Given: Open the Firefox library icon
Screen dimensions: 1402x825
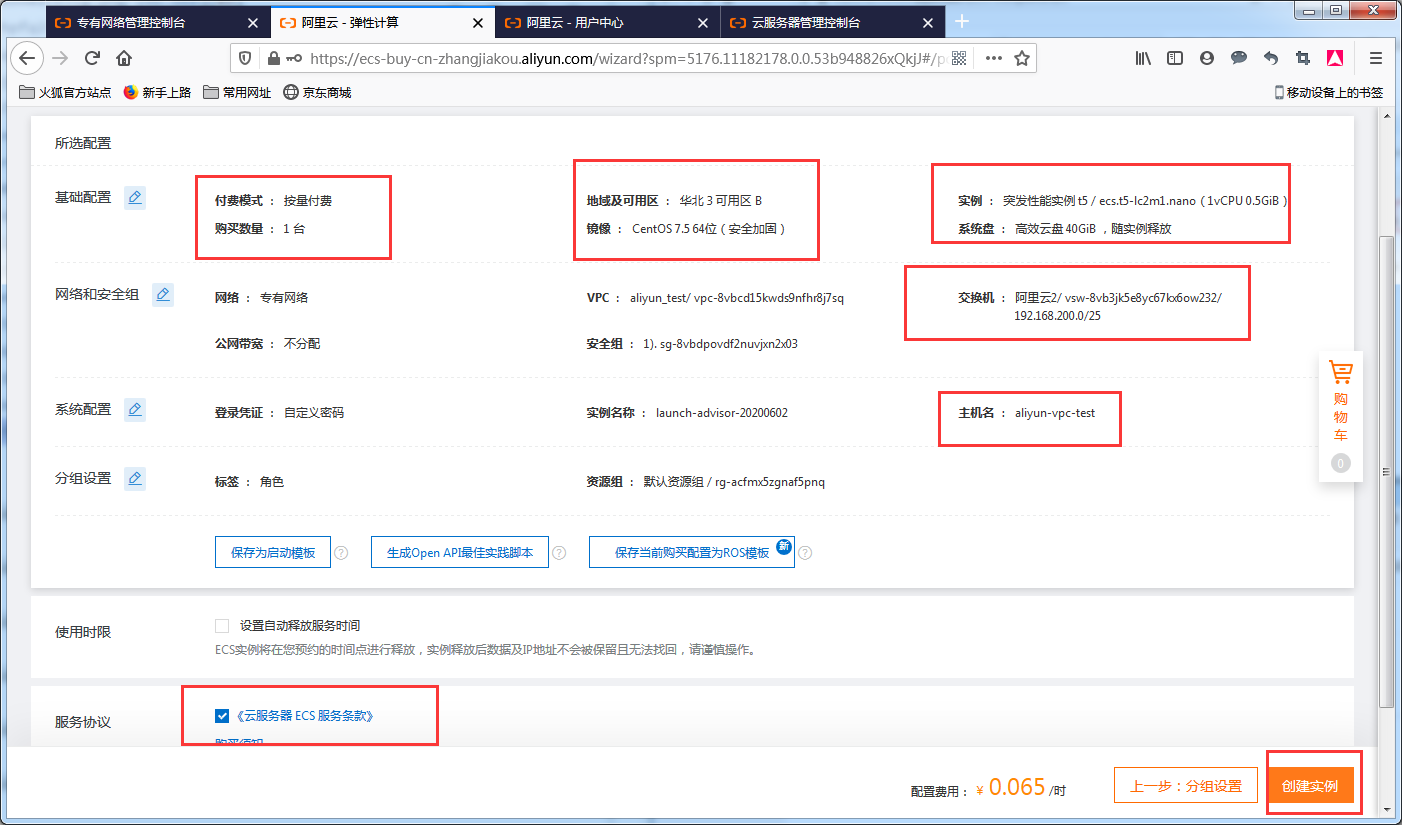Looking at the screenshot, I should 1143,58.
